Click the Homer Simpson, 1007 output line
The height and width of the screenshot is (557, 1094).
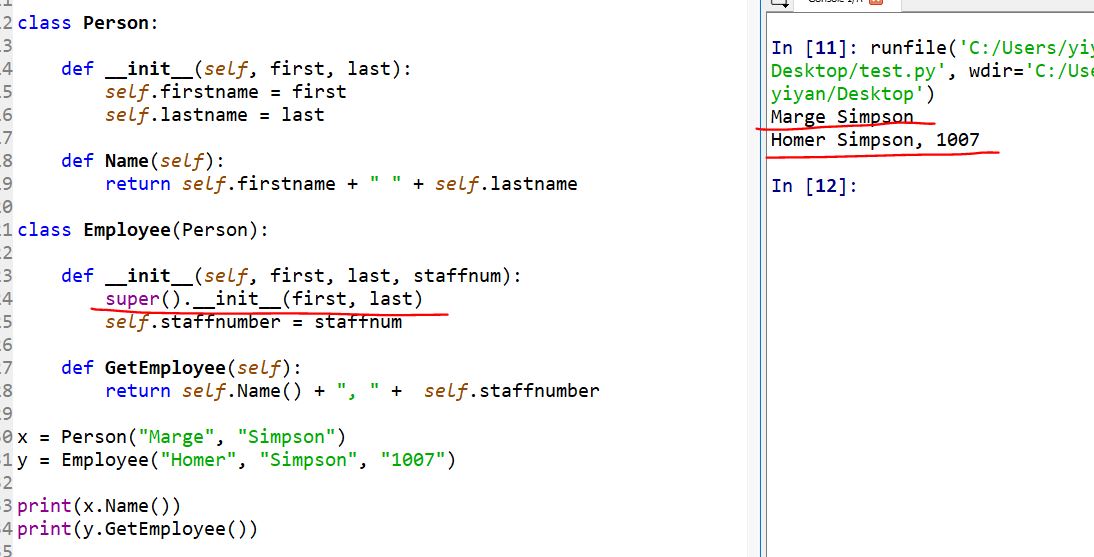[x=875, y=140]
